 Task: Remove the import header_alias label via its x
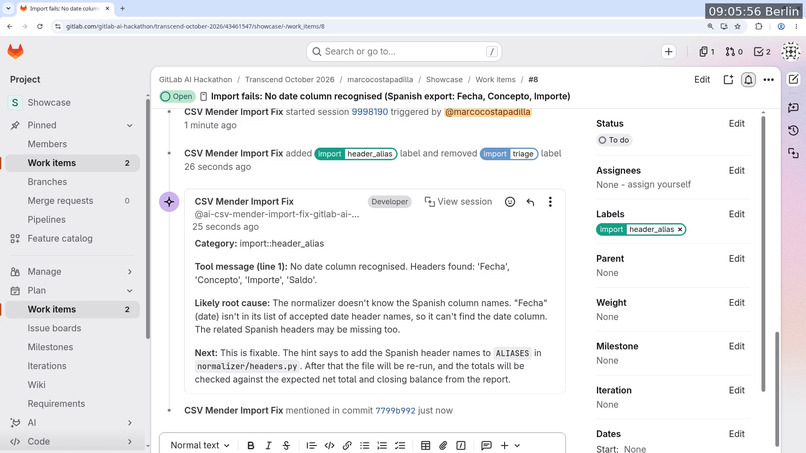[x=680, y=229]
